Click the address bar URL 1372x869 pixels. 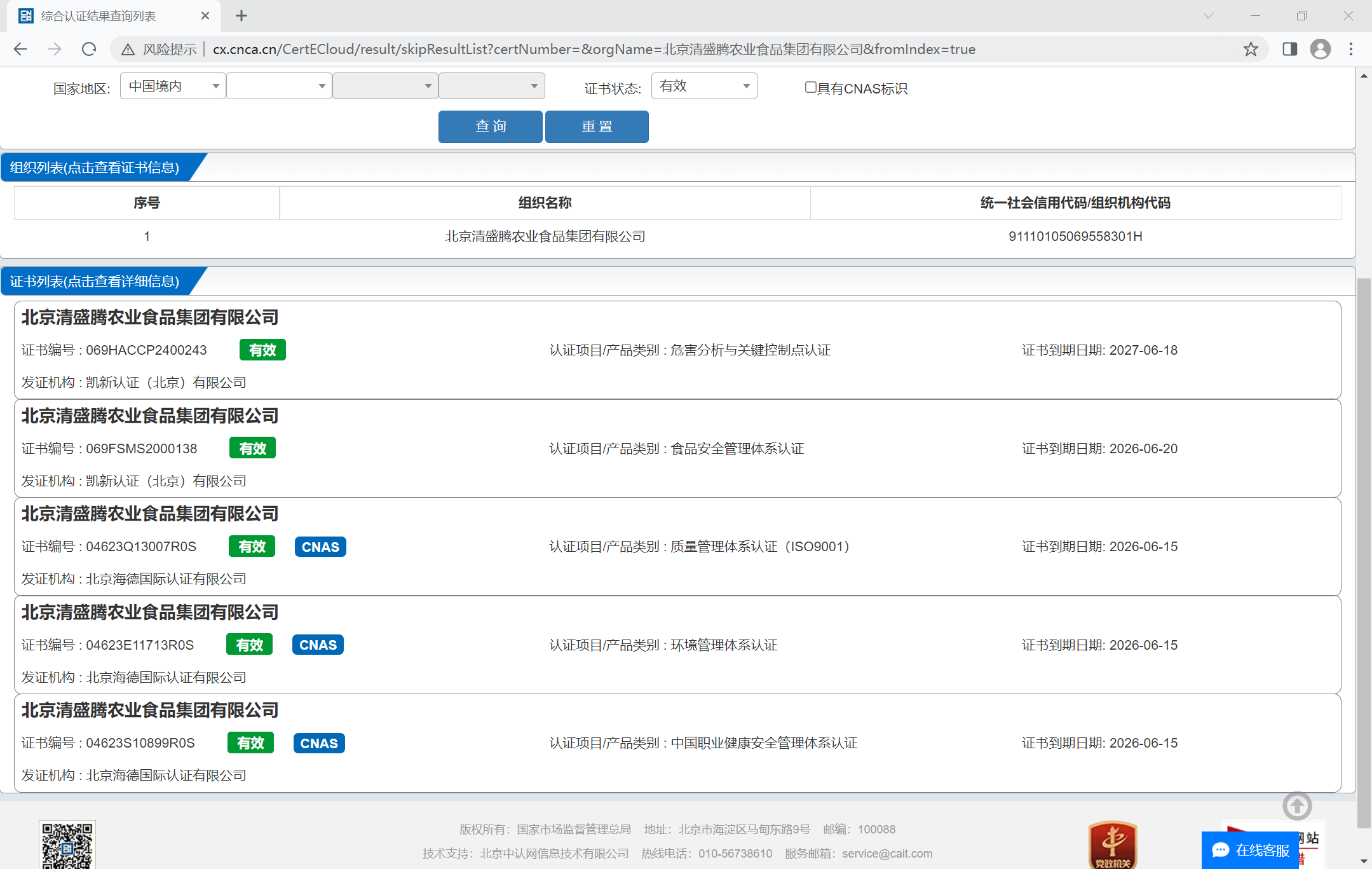pyautogui.click(x=594, y=50)
